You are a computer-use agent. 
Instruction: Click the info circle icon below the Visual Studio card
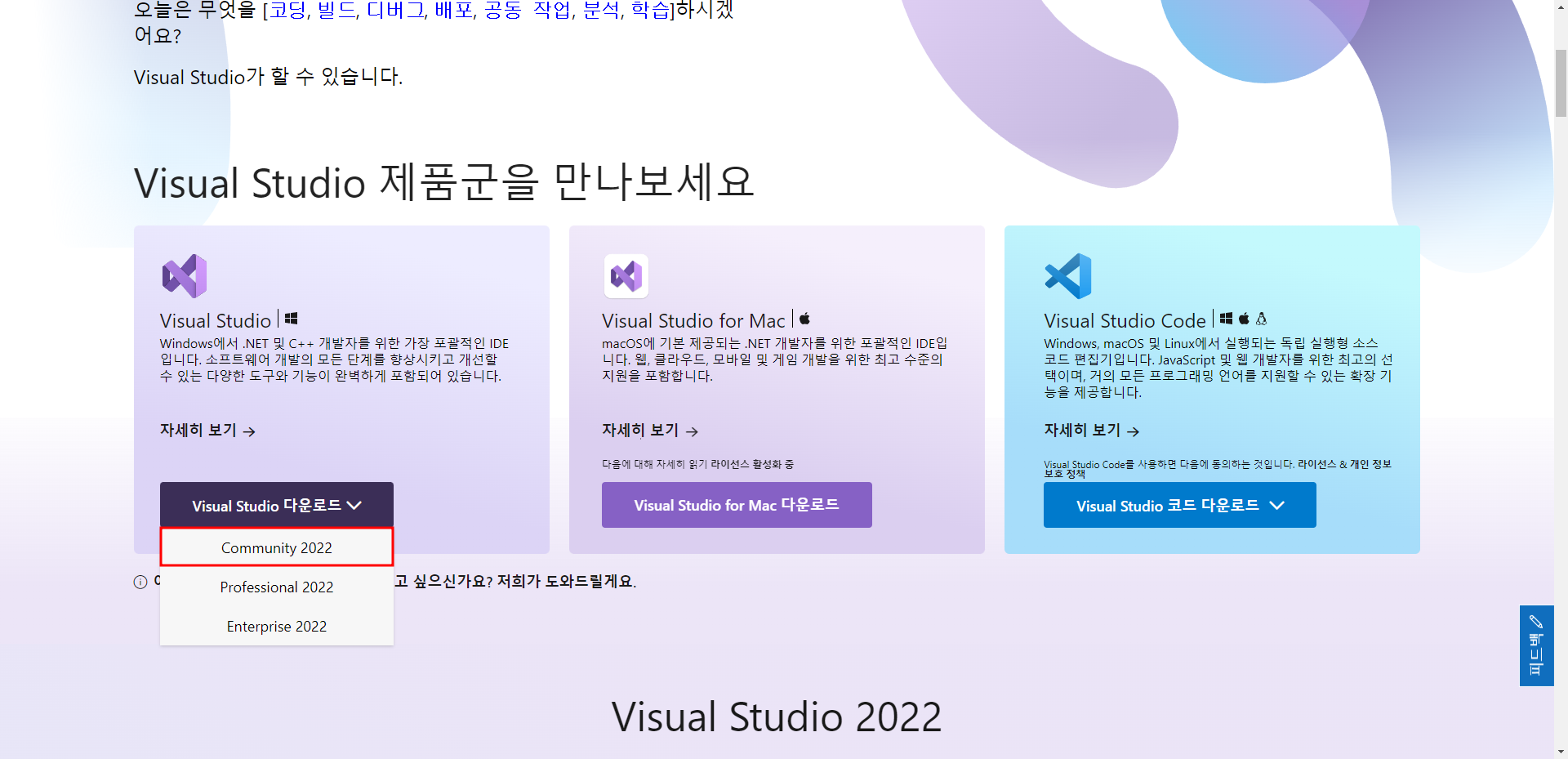(x=140, y=582)
